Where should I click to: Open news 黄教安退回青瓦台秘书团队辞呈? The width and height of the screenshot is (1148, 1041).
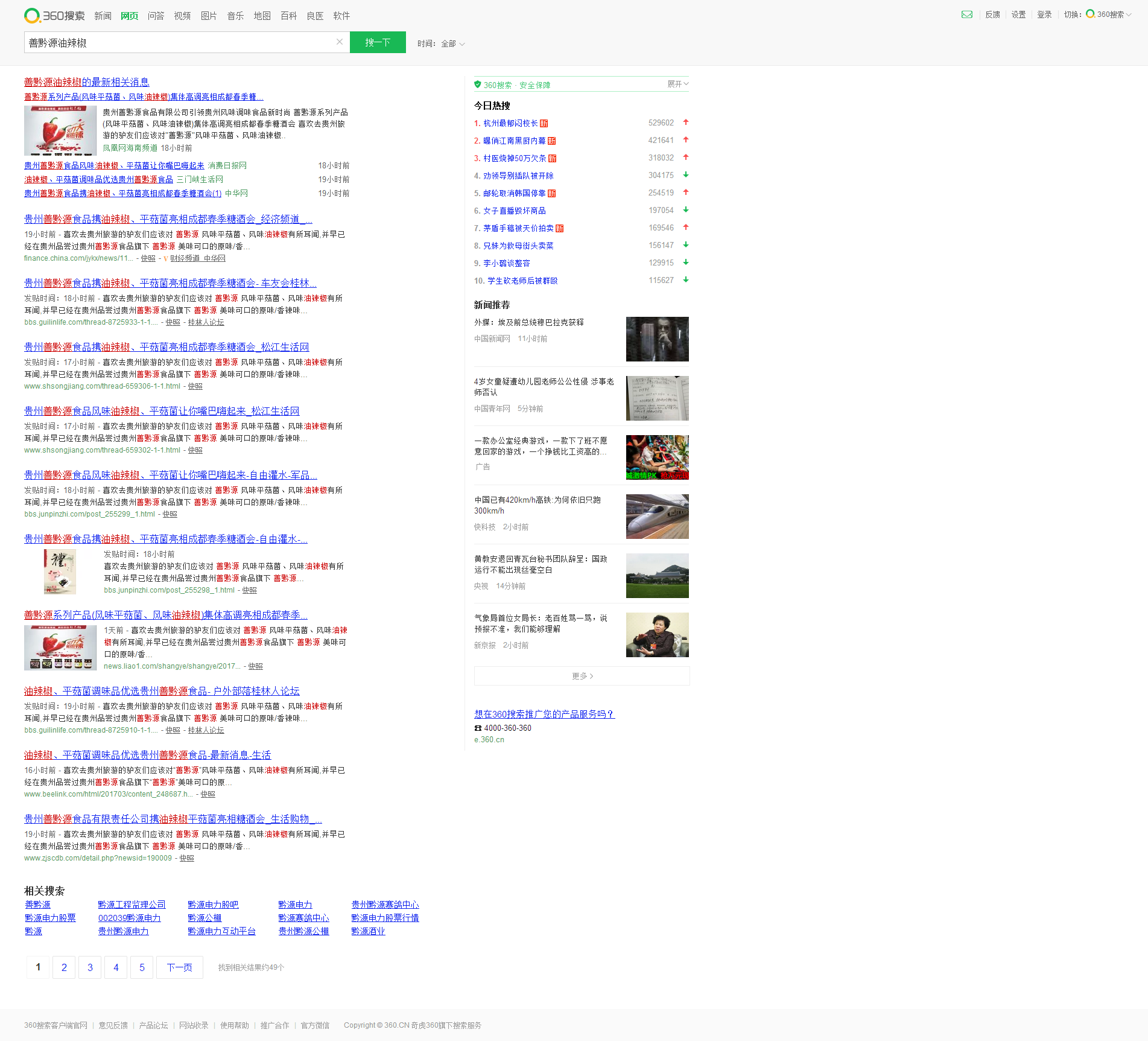pos(541,564)
